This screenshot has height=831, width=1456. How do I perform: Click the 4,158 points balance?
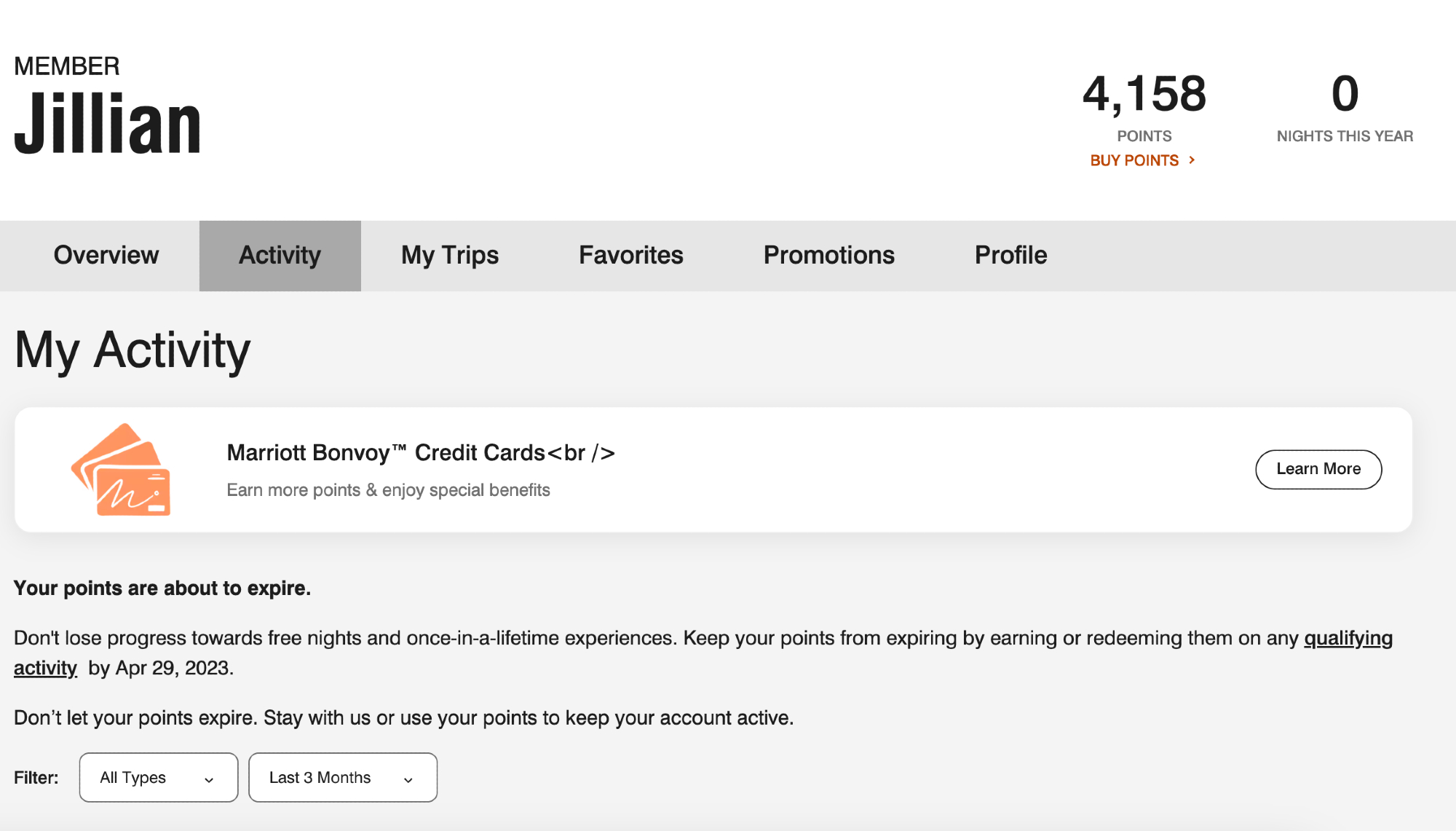(x=1144, y=94)
